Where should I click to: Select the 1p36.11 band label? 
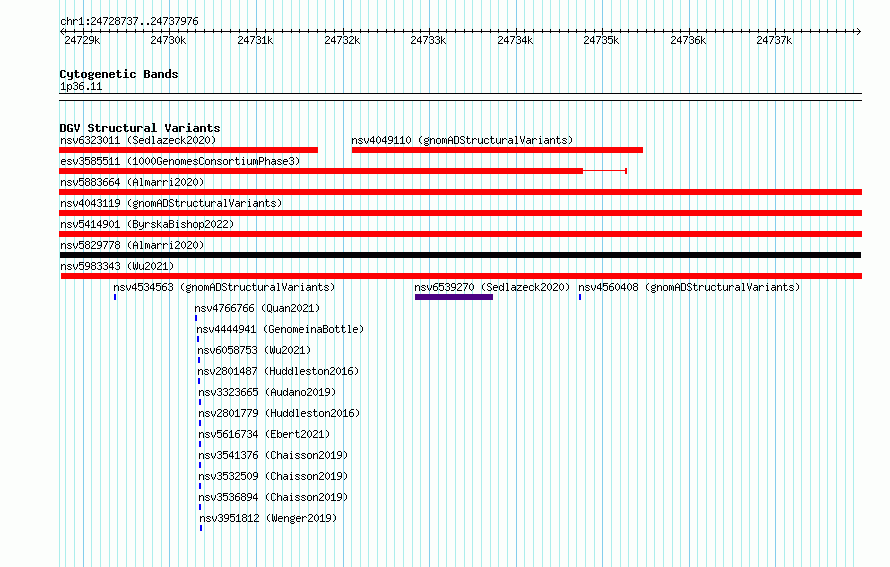tap(81, 86)
